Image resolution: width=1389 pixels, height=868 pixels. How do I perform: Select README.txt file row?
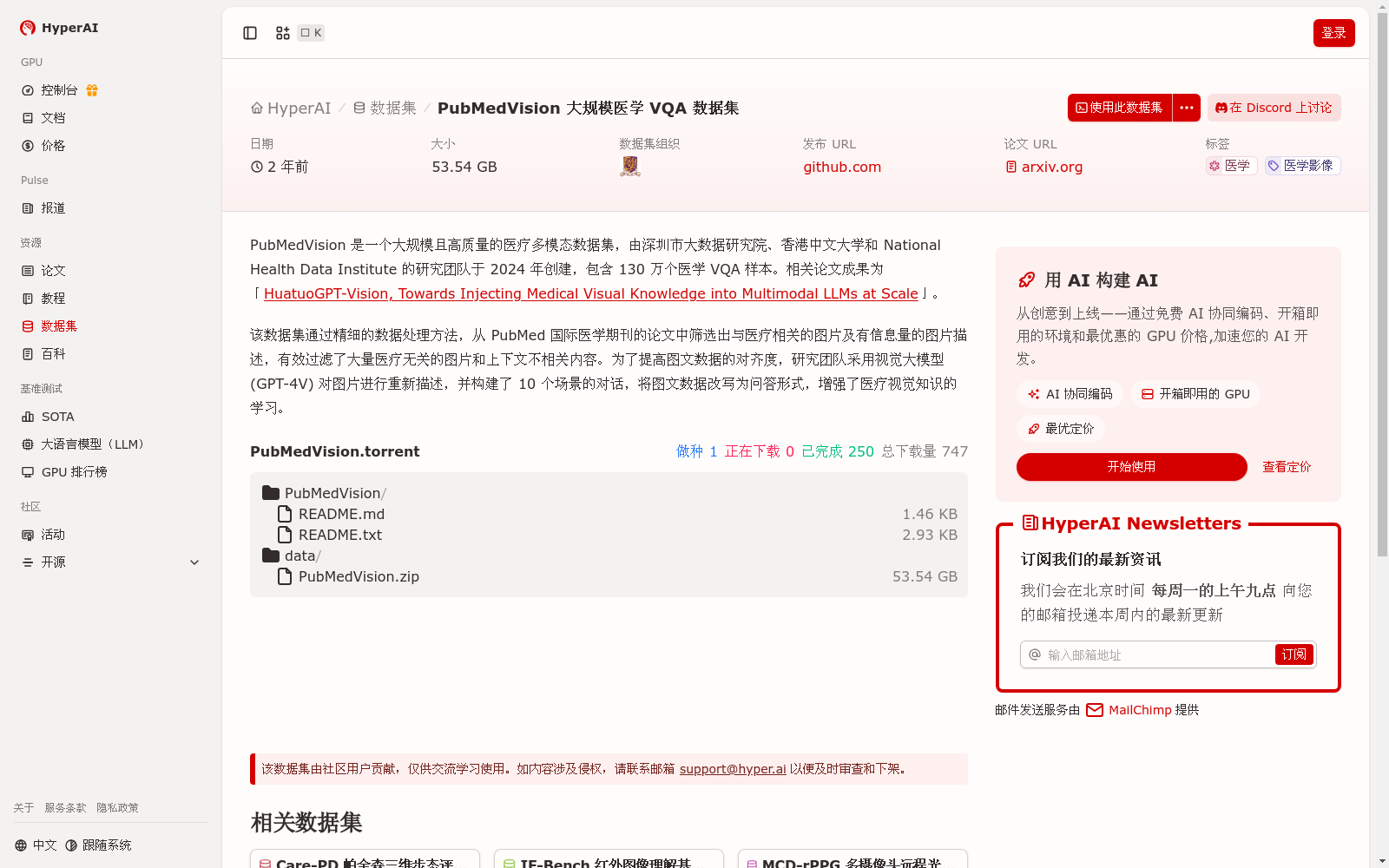[x=609, y=535]
